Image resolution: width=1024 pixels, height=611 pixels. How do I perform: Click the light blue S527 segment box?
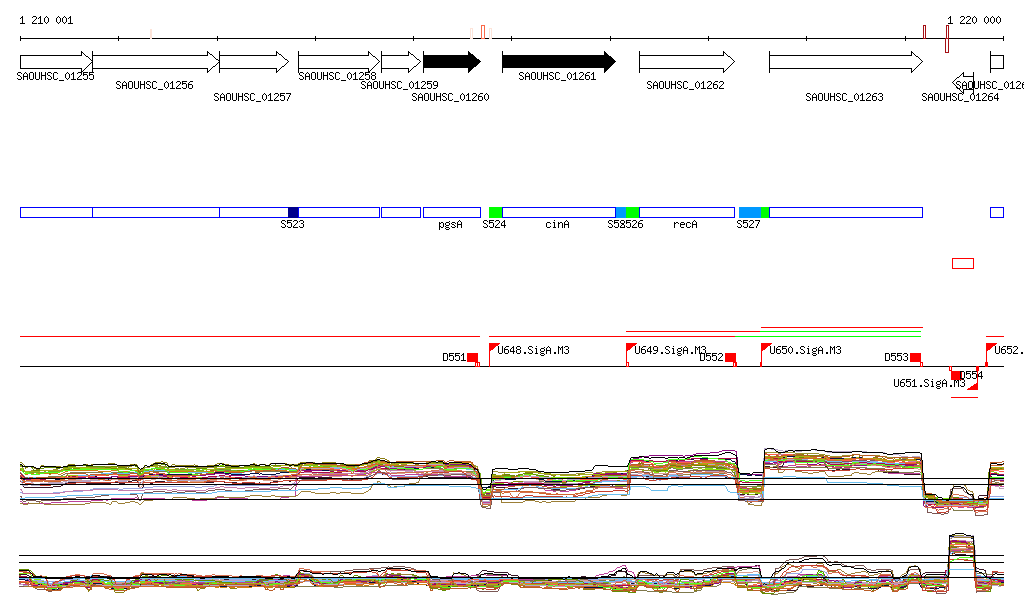(750, 212)
